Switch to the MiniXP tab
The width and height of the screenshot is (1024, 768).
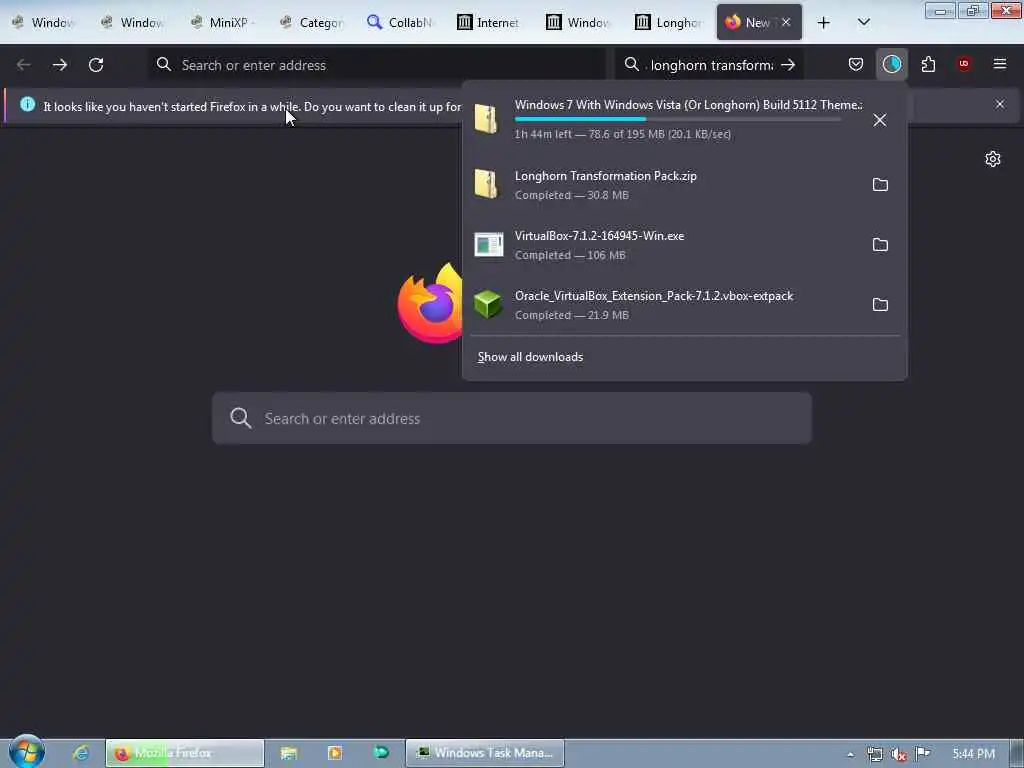tap(223, 22)
